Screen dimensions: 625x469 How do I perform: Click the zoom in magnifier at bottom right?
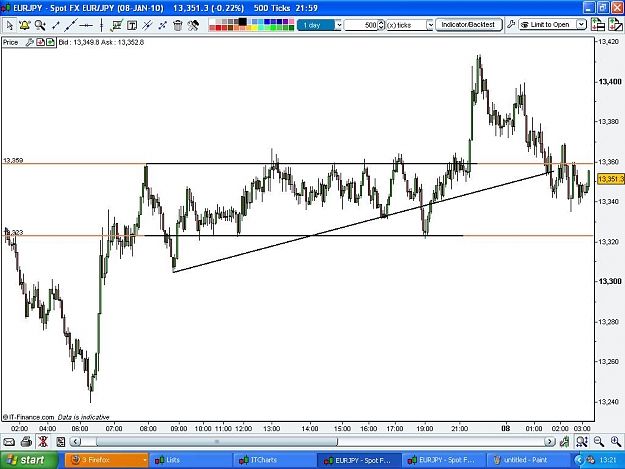pyautogui.click(x=616, y=442)
